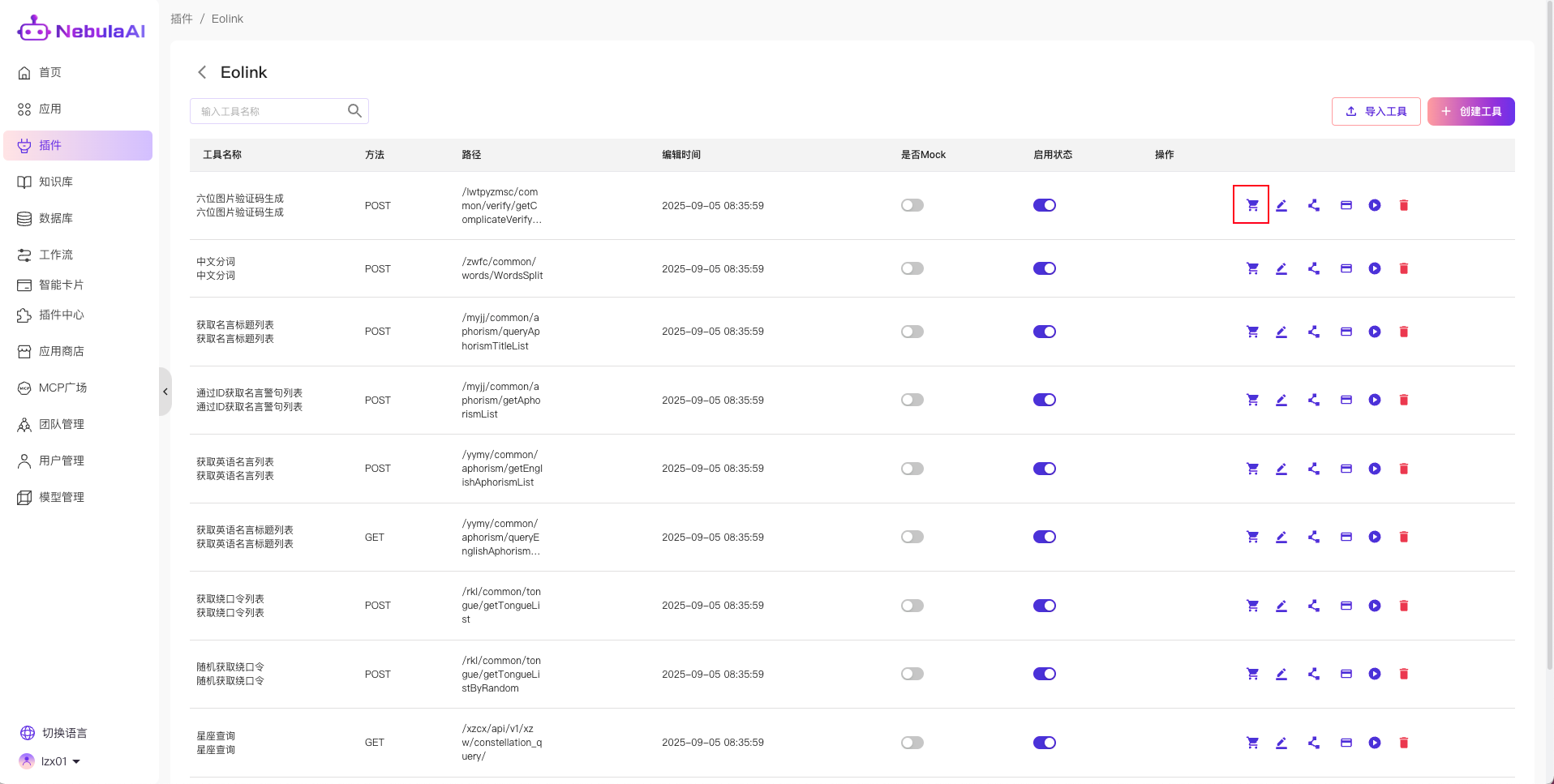Open 模型管理 in the sidebar
This screenshot has height=784, width=1554.
point(78,497)
